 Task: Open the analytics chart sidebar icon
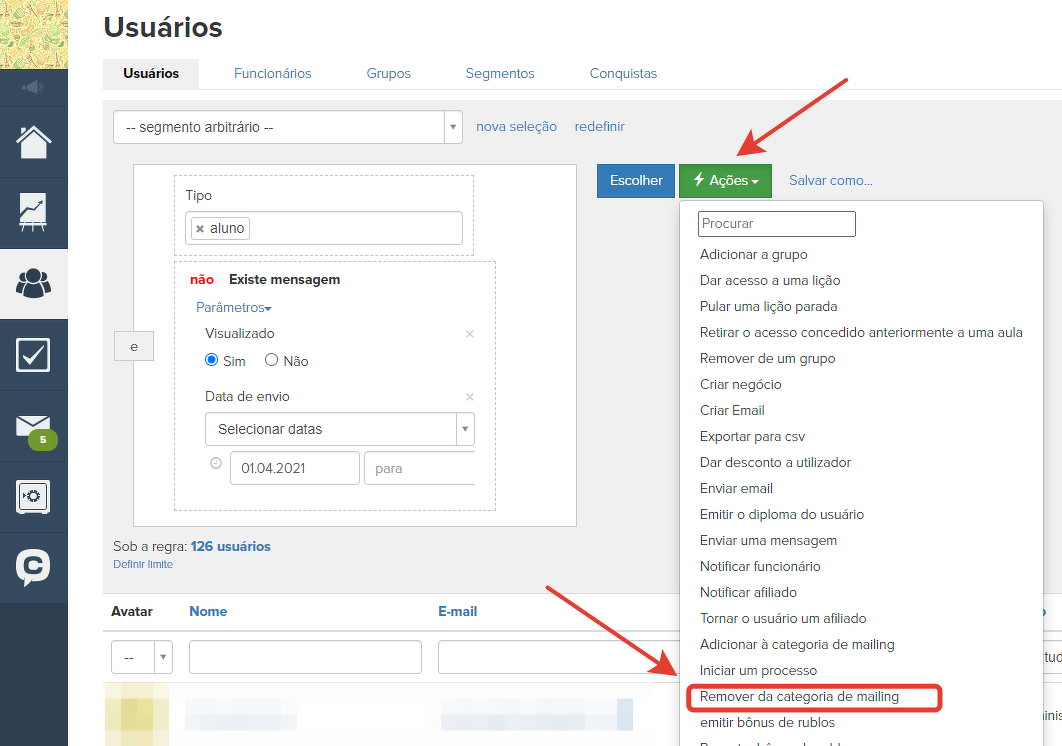coord(33,213)
